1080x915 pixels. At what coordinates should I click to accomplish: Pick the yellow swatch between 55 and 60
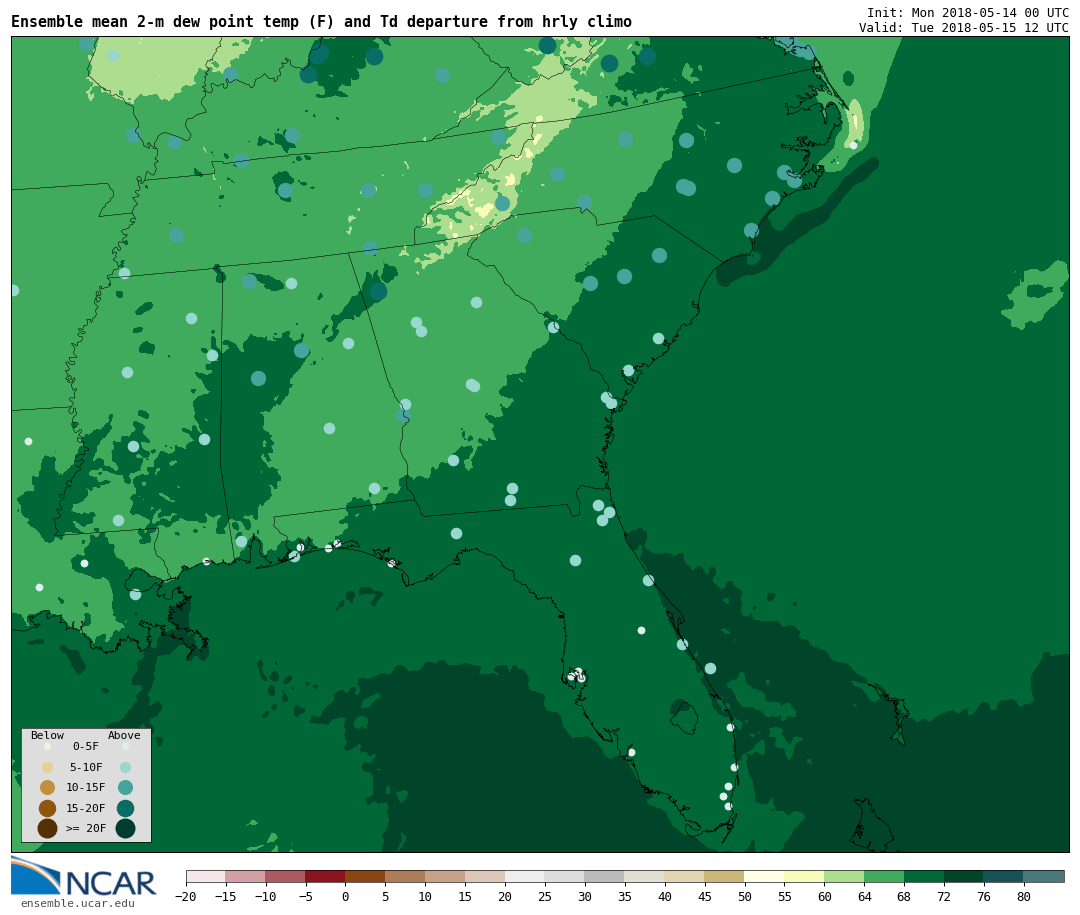click(x=804, y=876)
